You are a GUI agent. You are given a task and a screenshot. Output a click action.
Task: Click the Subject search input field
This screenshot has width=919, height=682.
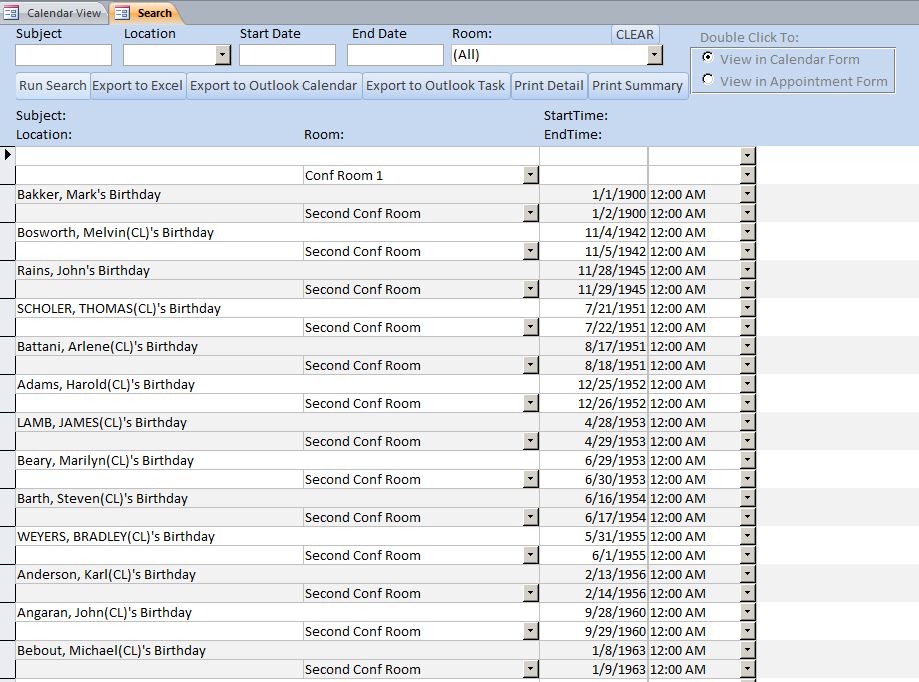click(63, 55)
